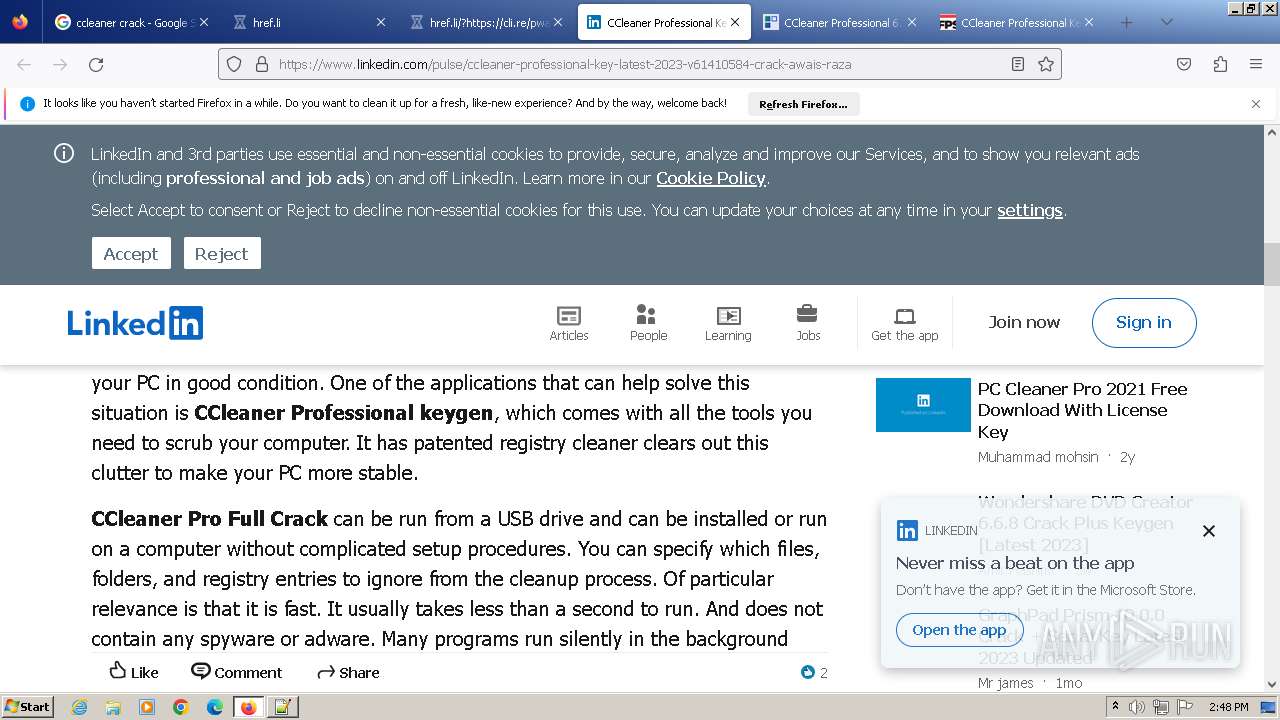Click the Sign in button
The width and height of the screenshot is (1280, 720).
[x=1144, y=322]
